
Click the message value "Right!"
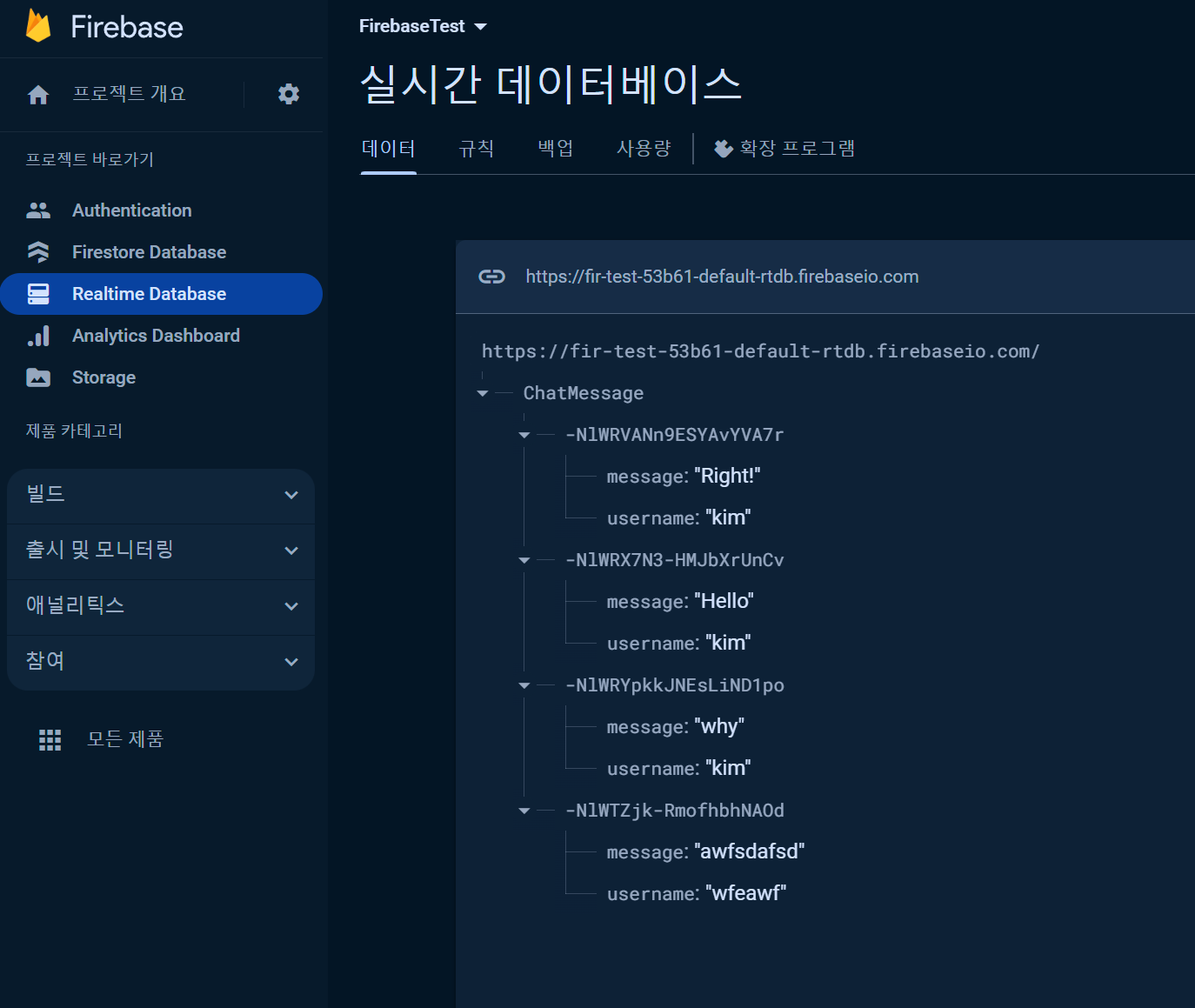pos(727,476)
